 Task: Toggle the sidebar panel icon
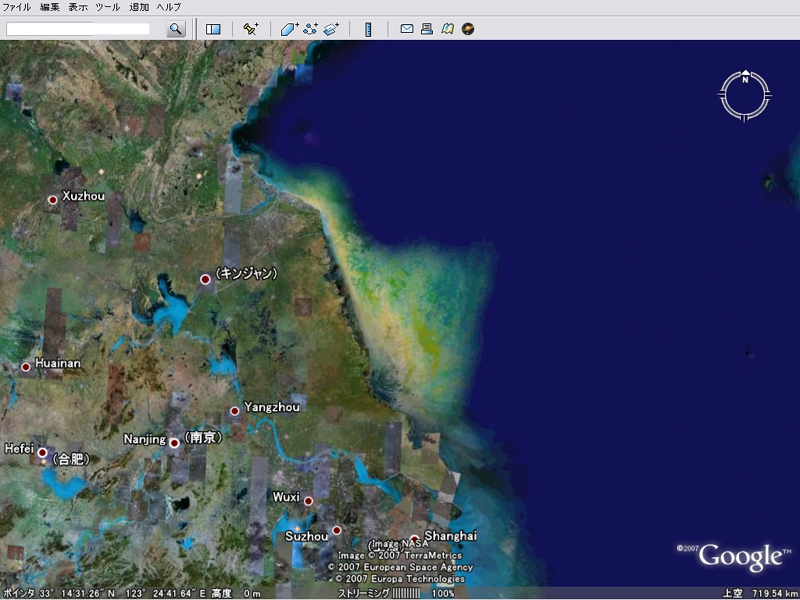click(213, 29)
